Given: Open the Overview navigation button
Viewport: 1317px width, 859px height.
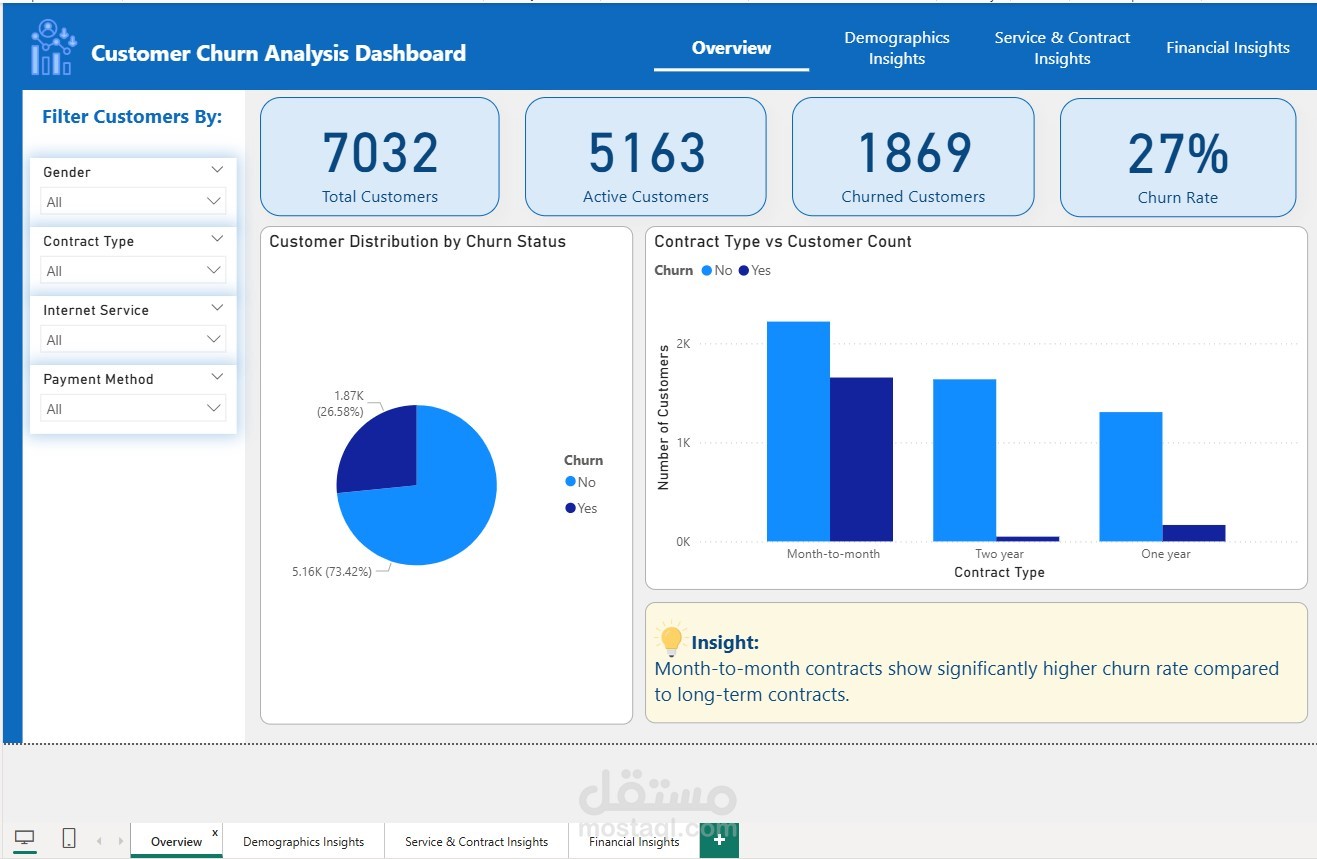Looking at the screenshot, I should point(731,48).
